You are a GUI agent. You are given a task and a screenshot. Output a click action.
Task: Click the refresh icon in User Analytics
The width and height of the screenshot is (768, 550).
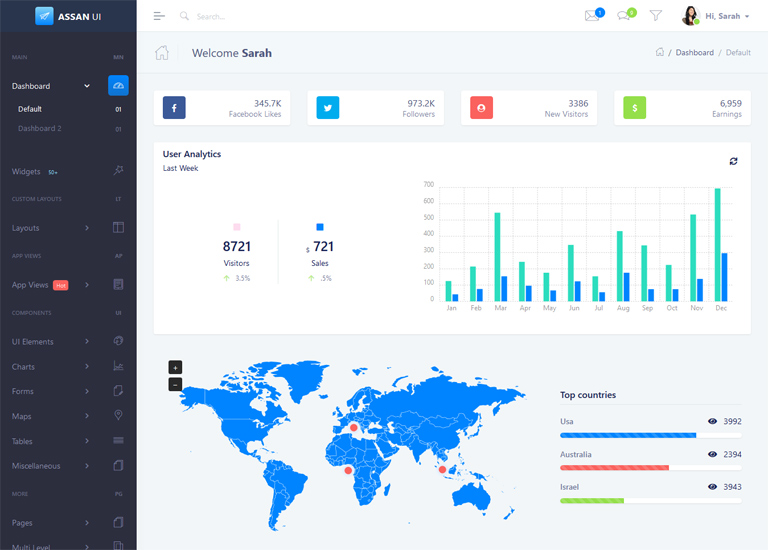[733, 161]
